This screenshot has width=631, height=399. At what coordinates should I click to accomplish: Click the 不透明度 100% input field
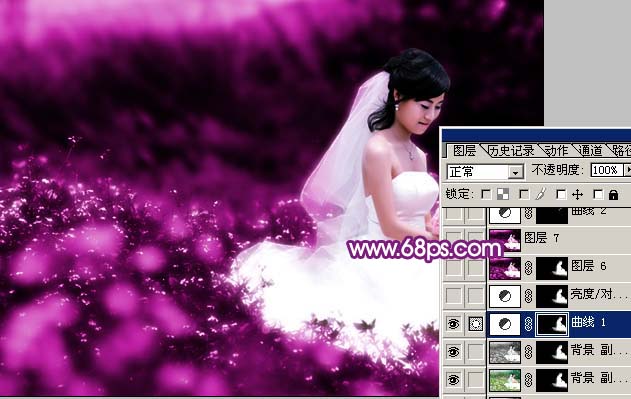tap(607, 170)
